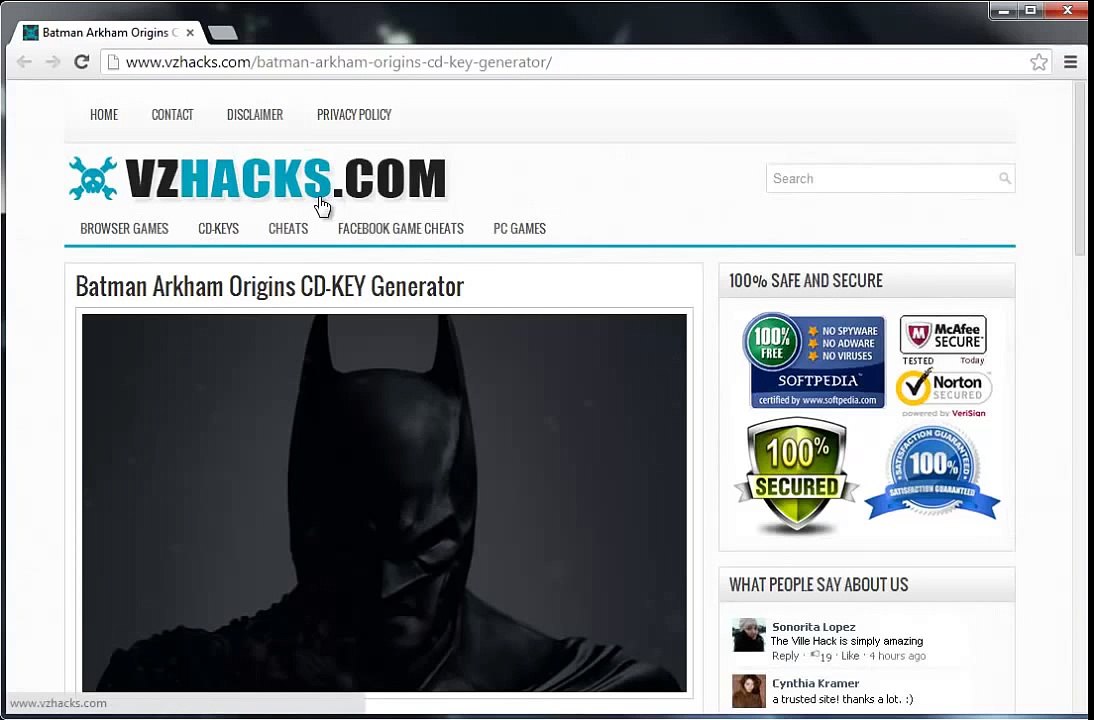Go to BROWSER GAMES category
The width and height of the screenshot is (1094, 720).
pos(124,229)
